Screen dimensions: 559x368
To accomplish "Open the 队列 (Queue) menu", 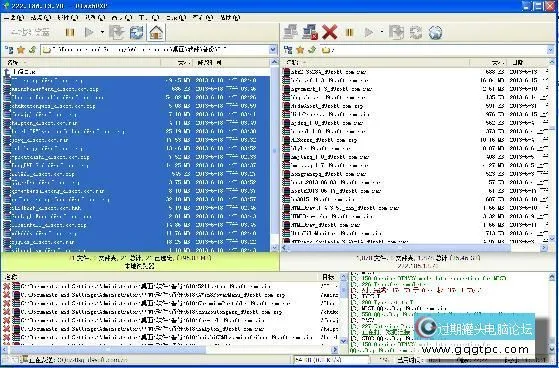I will click(x=95, y=17).
